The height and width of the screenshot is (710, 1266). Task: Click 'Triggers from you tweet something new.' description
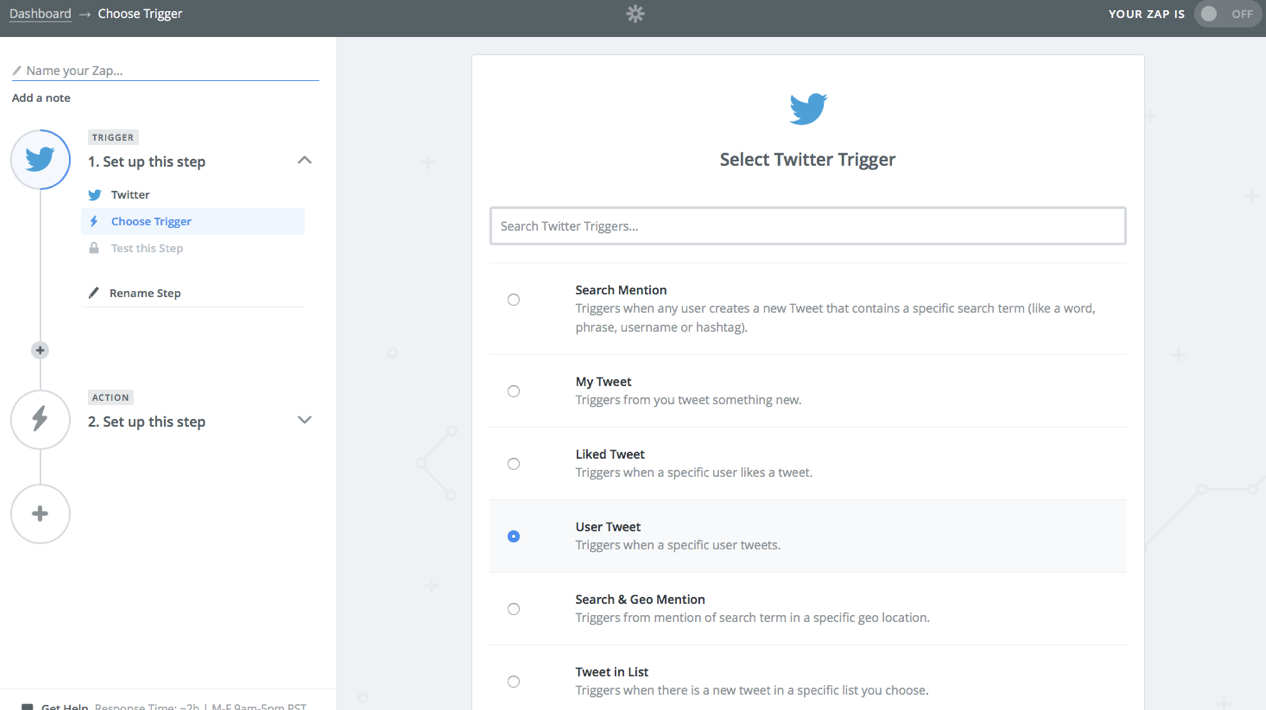click(x=688, y=400)
